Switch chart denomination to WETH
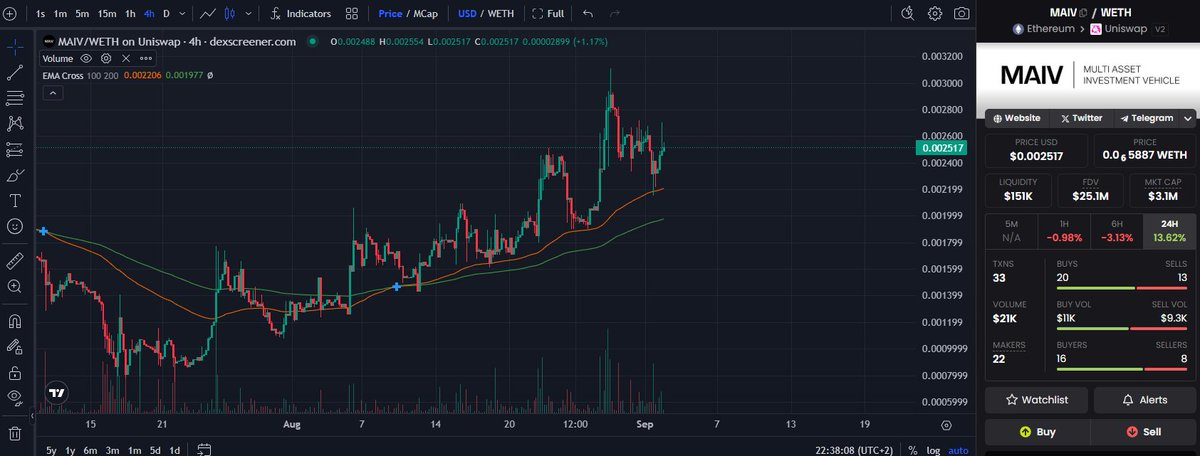The height and width of the screenshot is (456, 1200). click(499, 14)
